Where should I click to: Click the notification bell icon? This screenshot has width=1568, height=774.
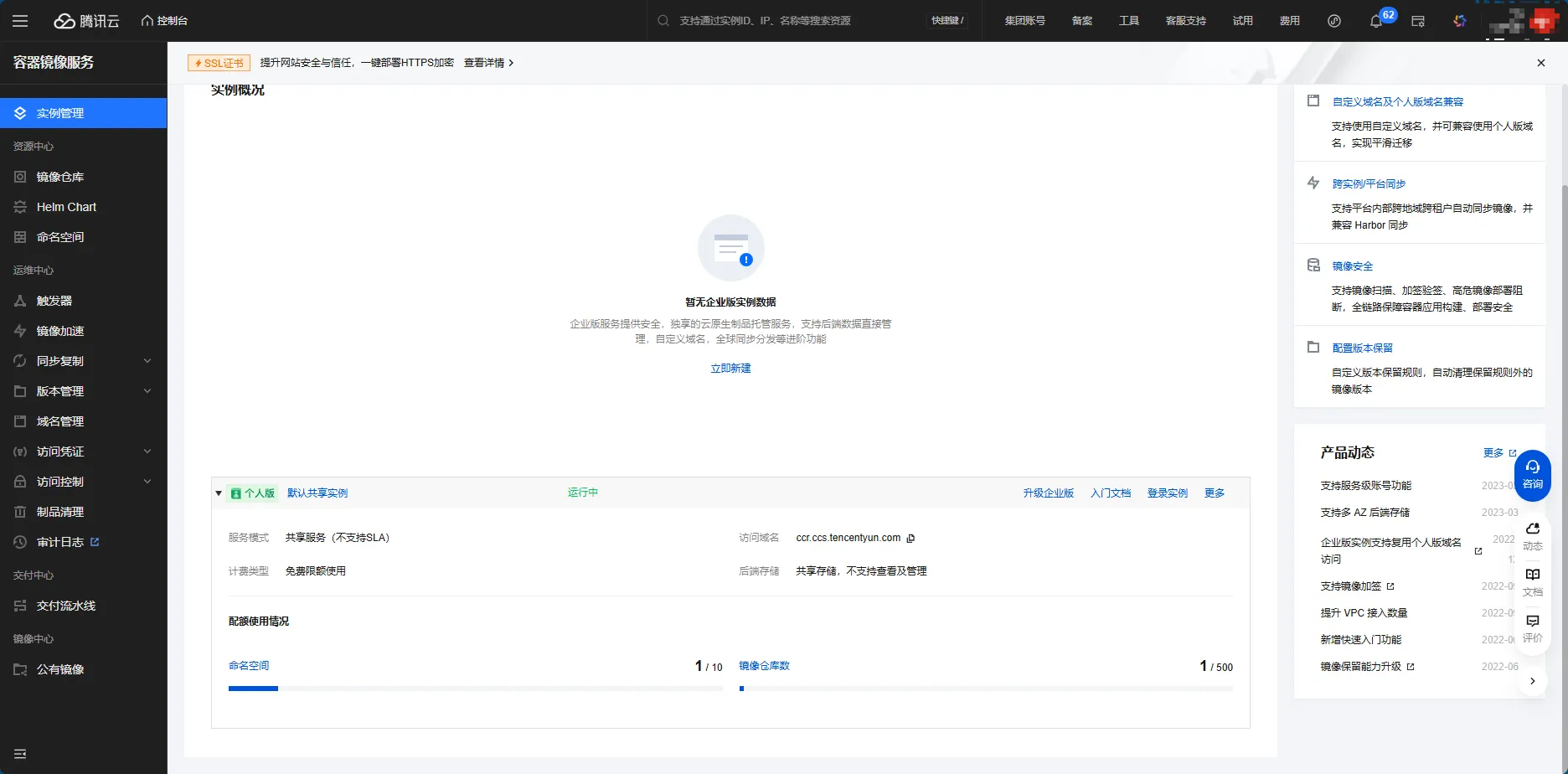pos(1375,21)
